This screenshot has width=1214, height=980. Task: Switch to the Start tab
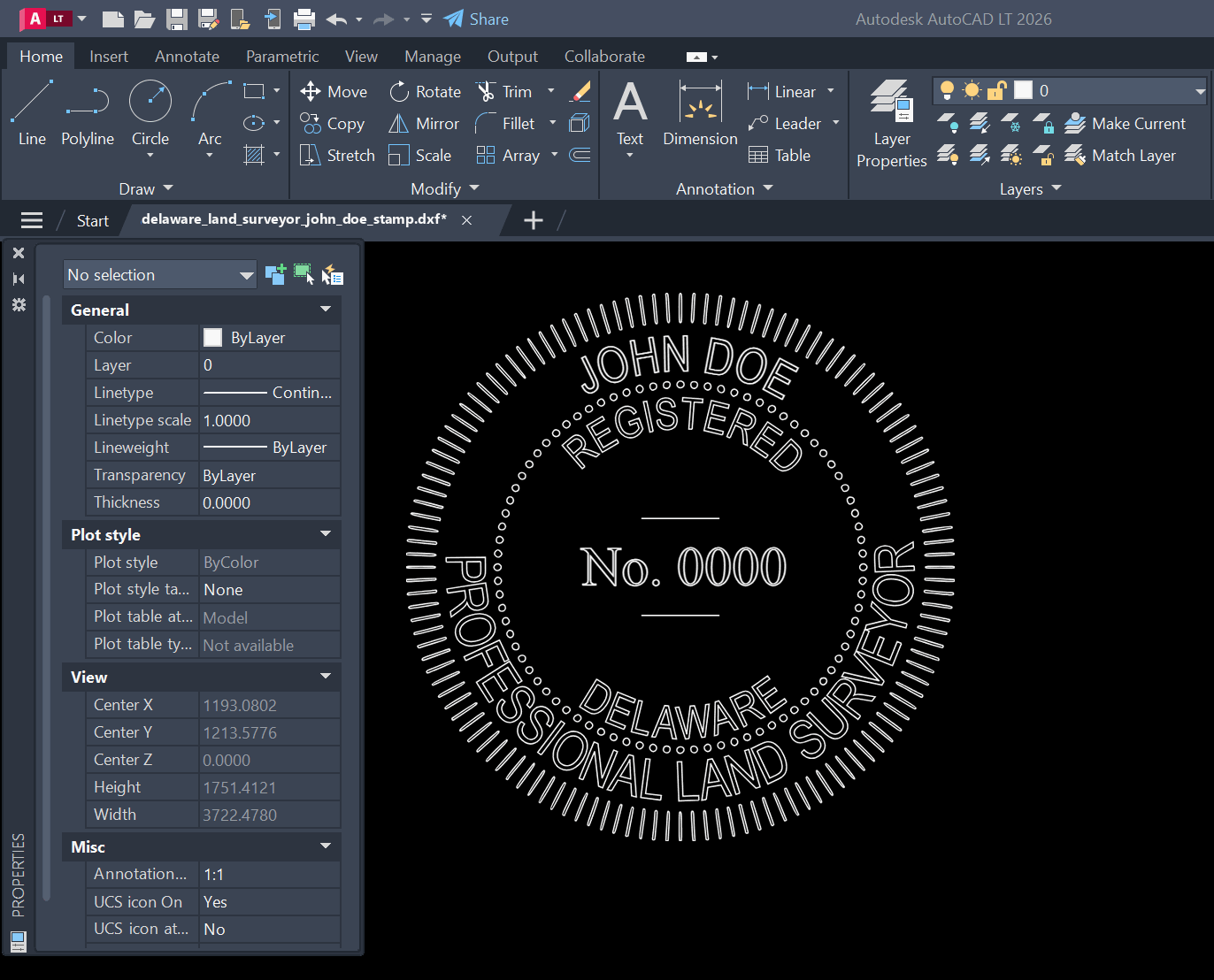92,220
